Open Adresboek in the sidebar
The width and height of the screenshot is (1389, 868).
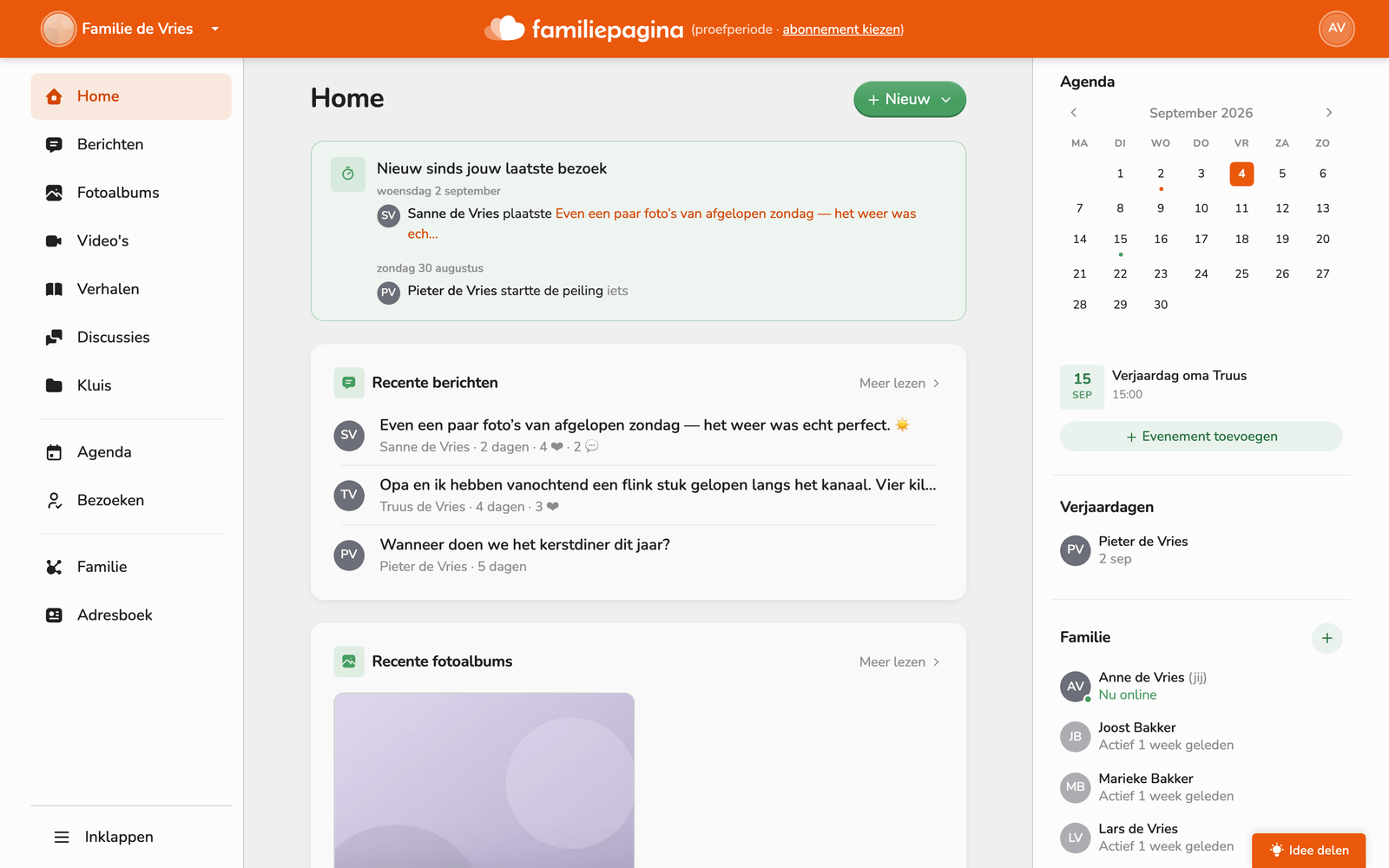pyautogui.click(x=131, y=615)
